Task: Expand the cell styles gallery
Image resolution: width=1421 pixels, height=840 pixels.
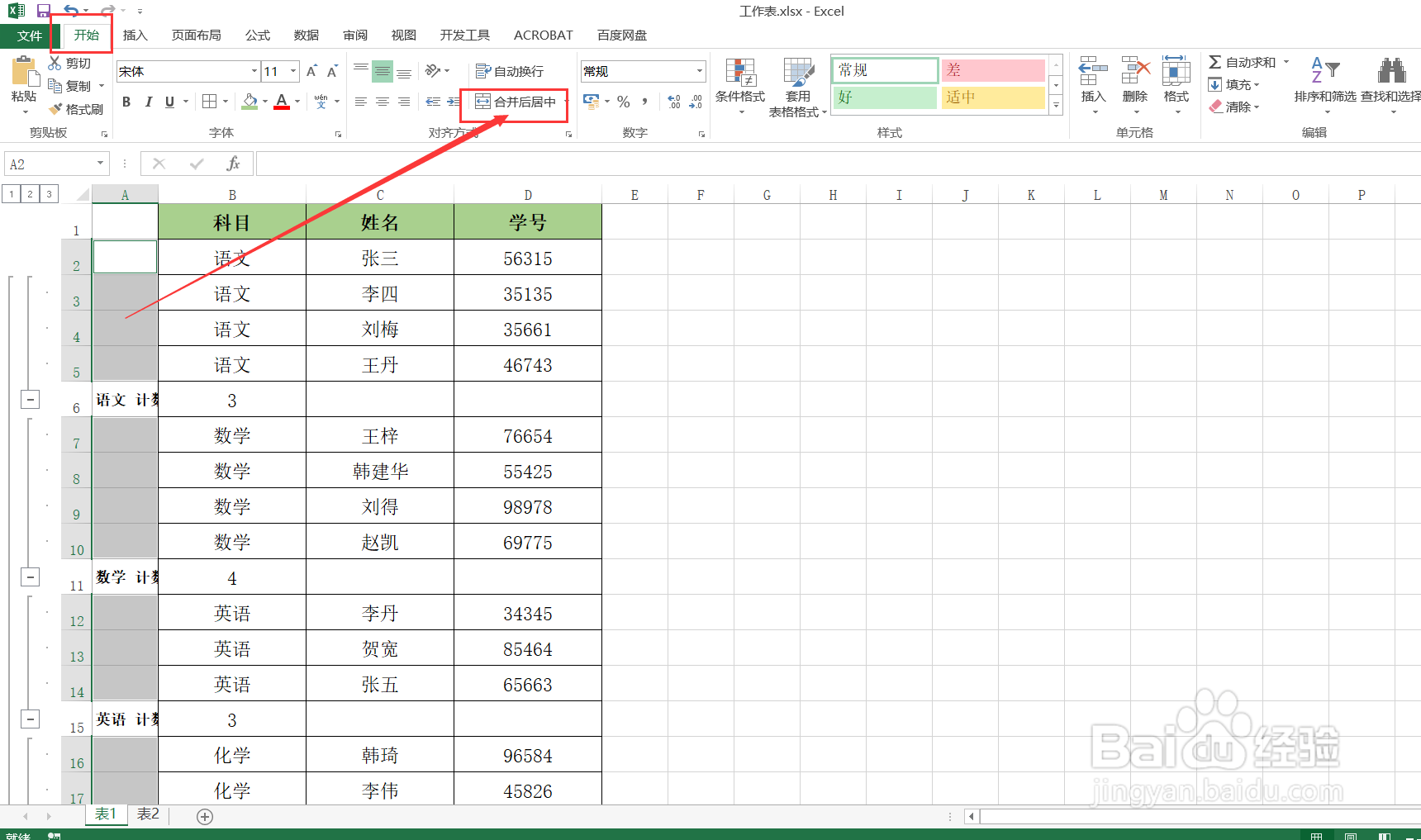Action: (x=1056, y=105)
